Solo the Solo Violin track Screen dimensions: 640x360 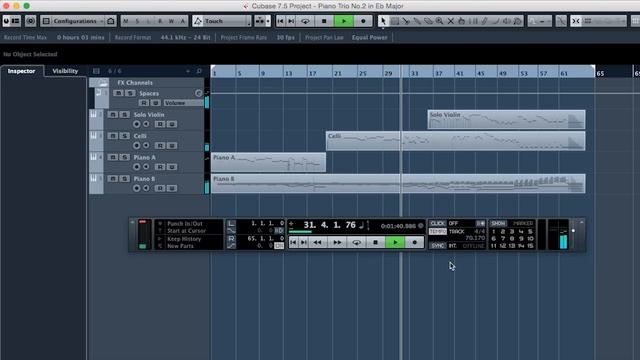pyautogui.click(x=124, y=115)
